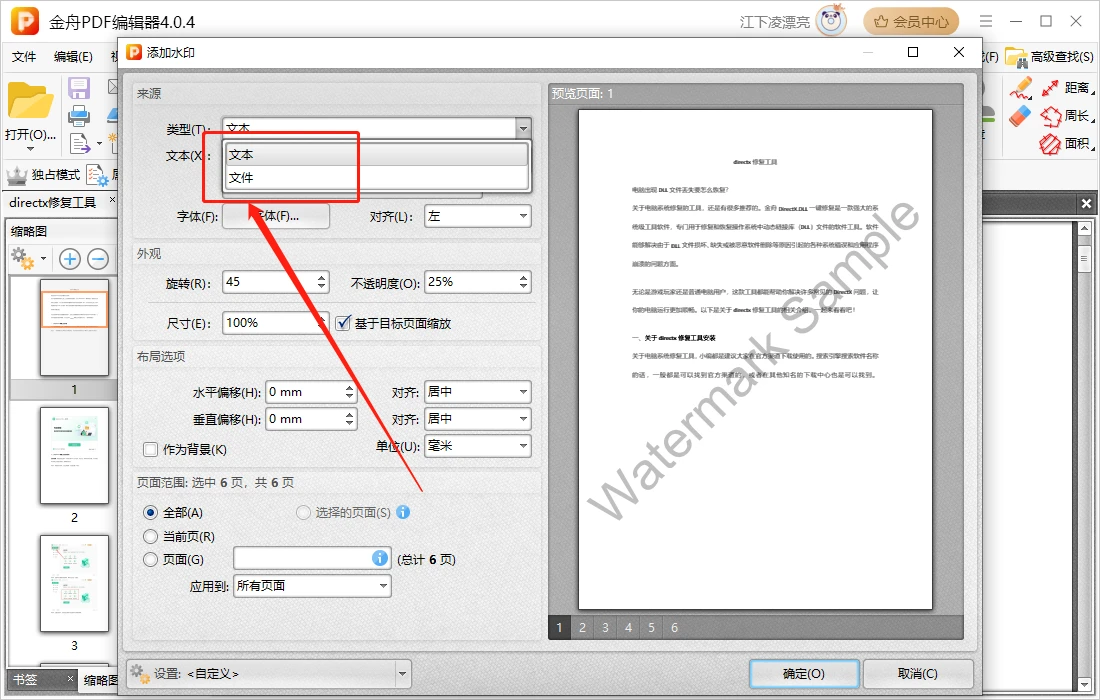Confirm watermark with 确定(O) button

(803, 674)
